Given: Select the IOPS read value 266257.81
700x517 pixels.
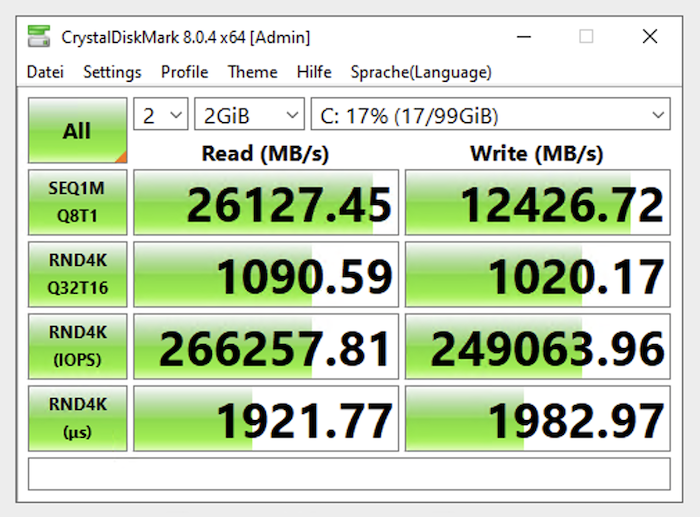Looking at the screenshot, I should pyautogui.click(x=266, y=346).
